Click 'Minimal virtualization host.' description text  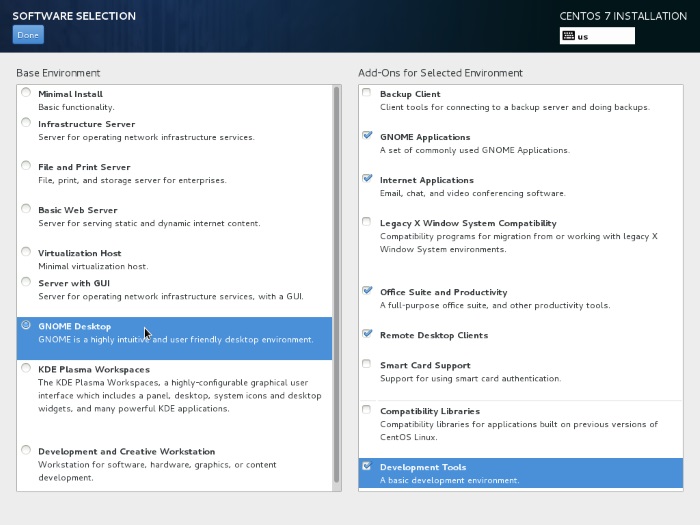(x=93, y=267)
